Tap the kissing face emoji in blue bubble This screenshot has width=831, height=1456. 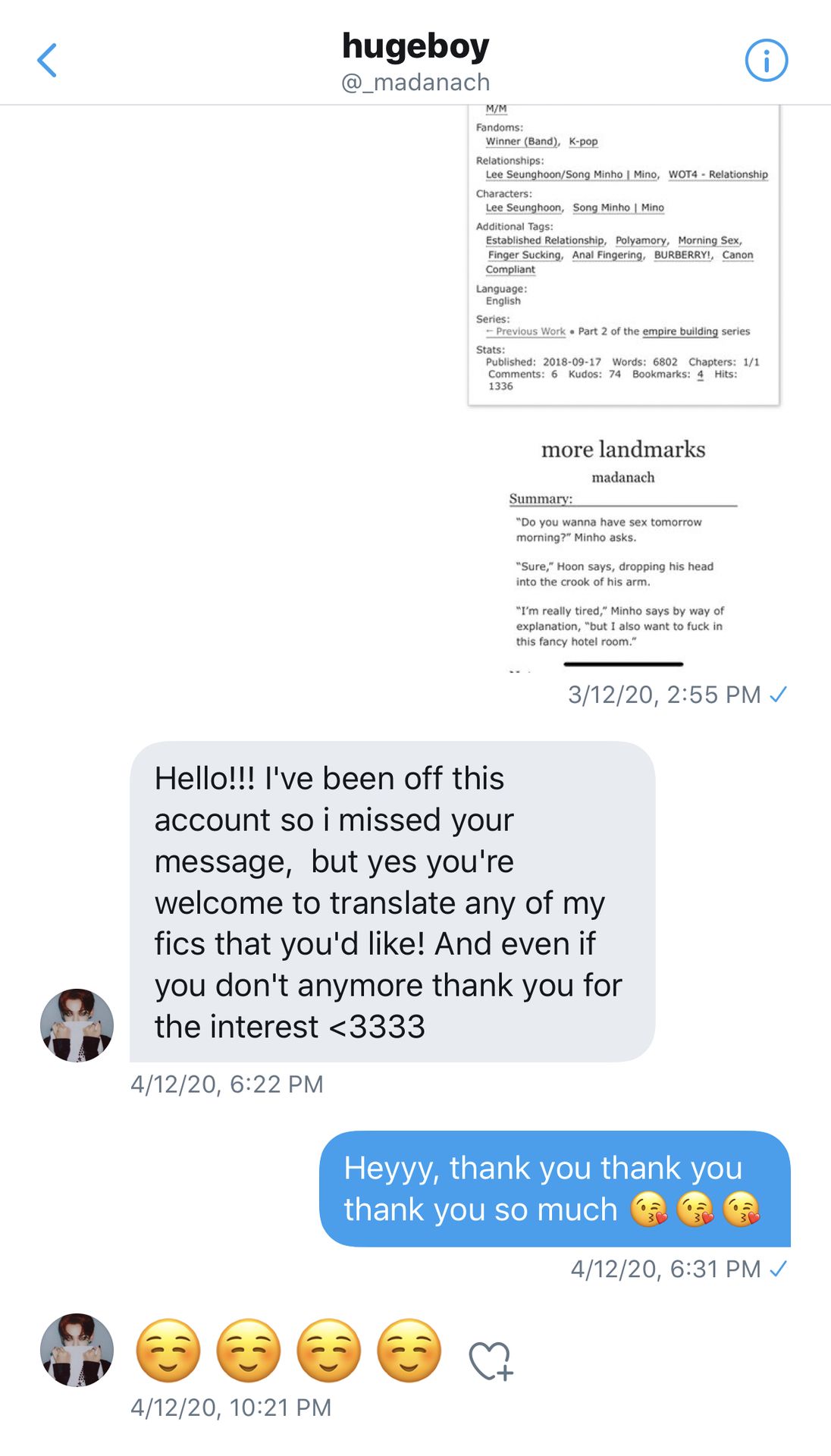(649, 1210)
